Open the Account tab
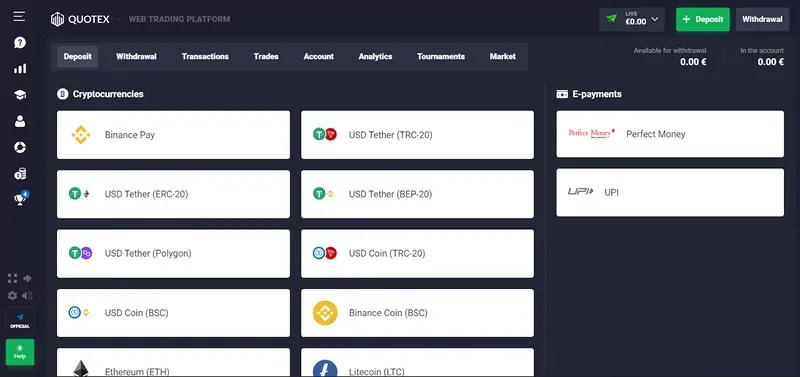The height and width of the screenshot is (377, 800). pos(318,57)
